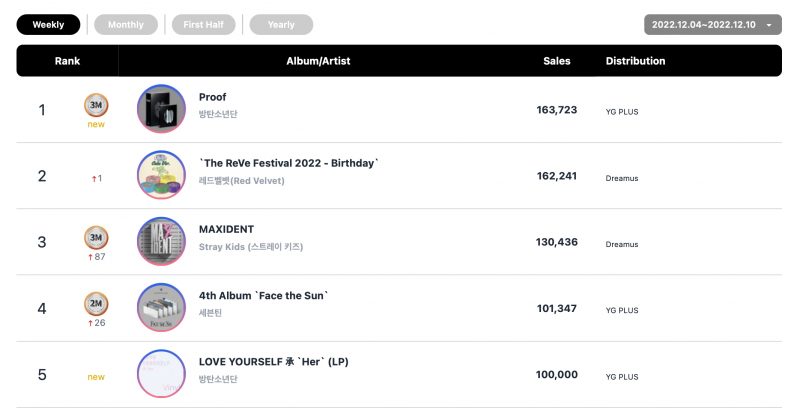Select the First Half chart tab
Image resolution: width=800 pixels, height=413 pixels.
(203, 25)
